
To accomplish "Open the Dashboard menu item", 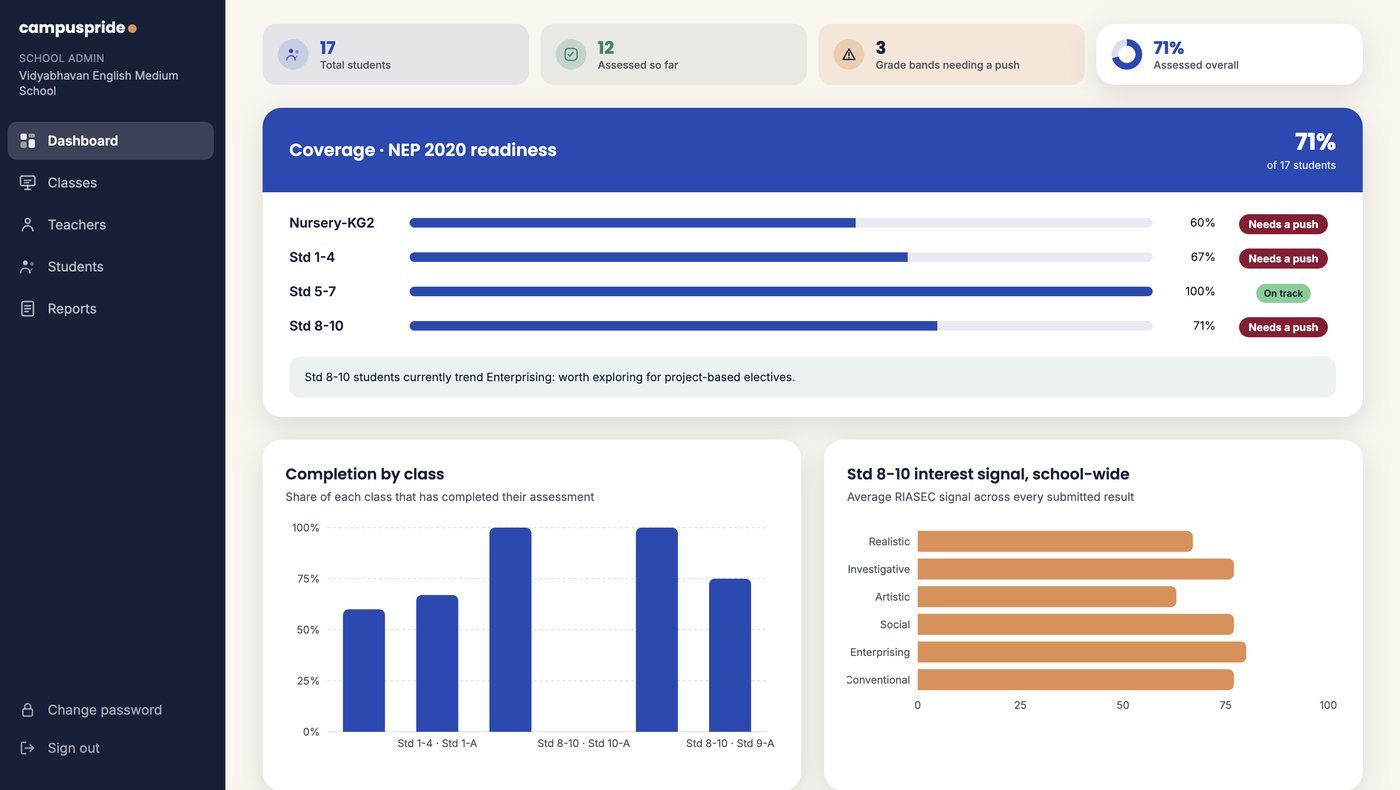I will pyautogui.click(x=110, y=141).
